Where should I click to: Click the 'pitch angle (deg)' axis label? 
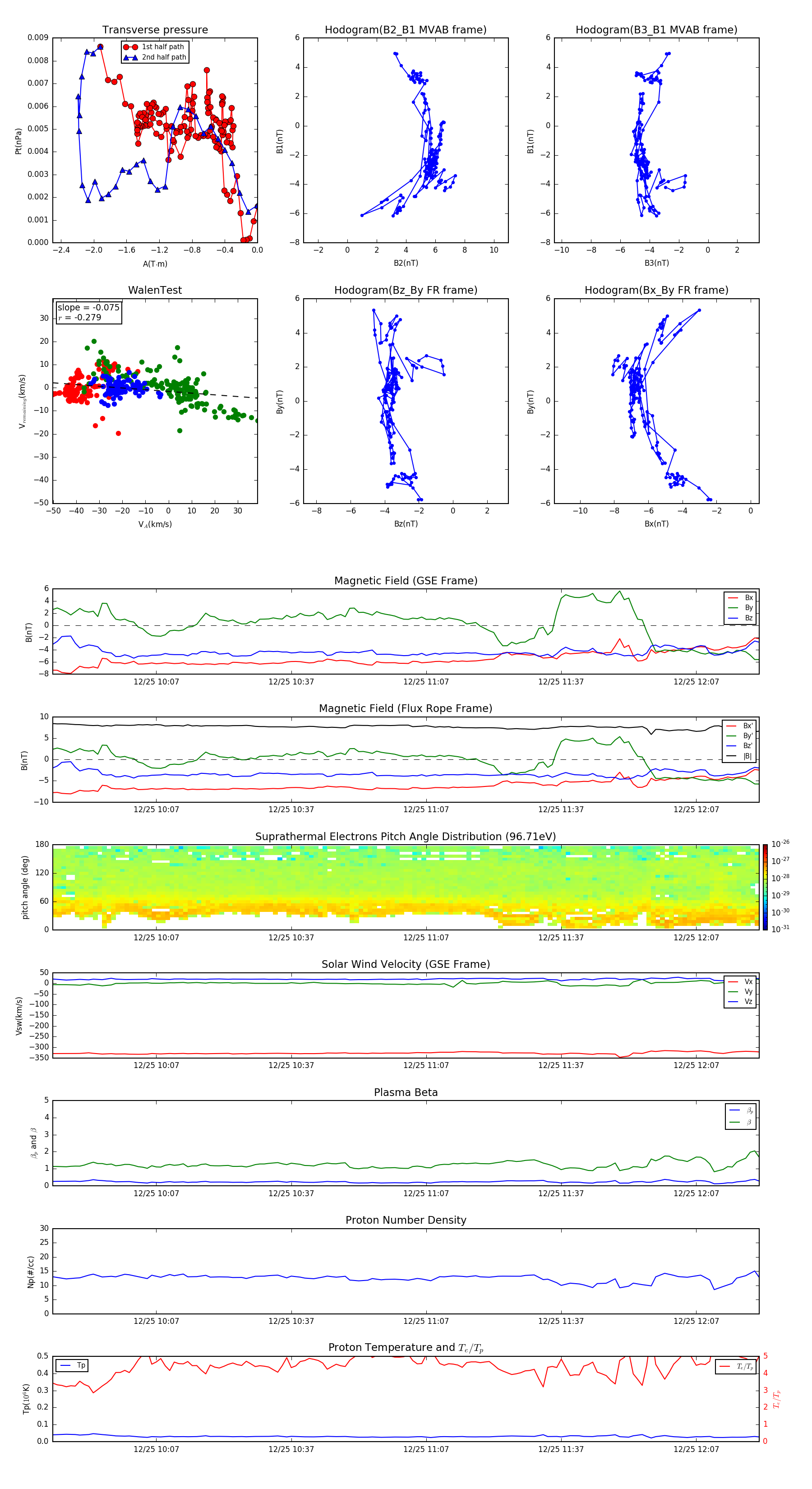click(x=25, y=887)
